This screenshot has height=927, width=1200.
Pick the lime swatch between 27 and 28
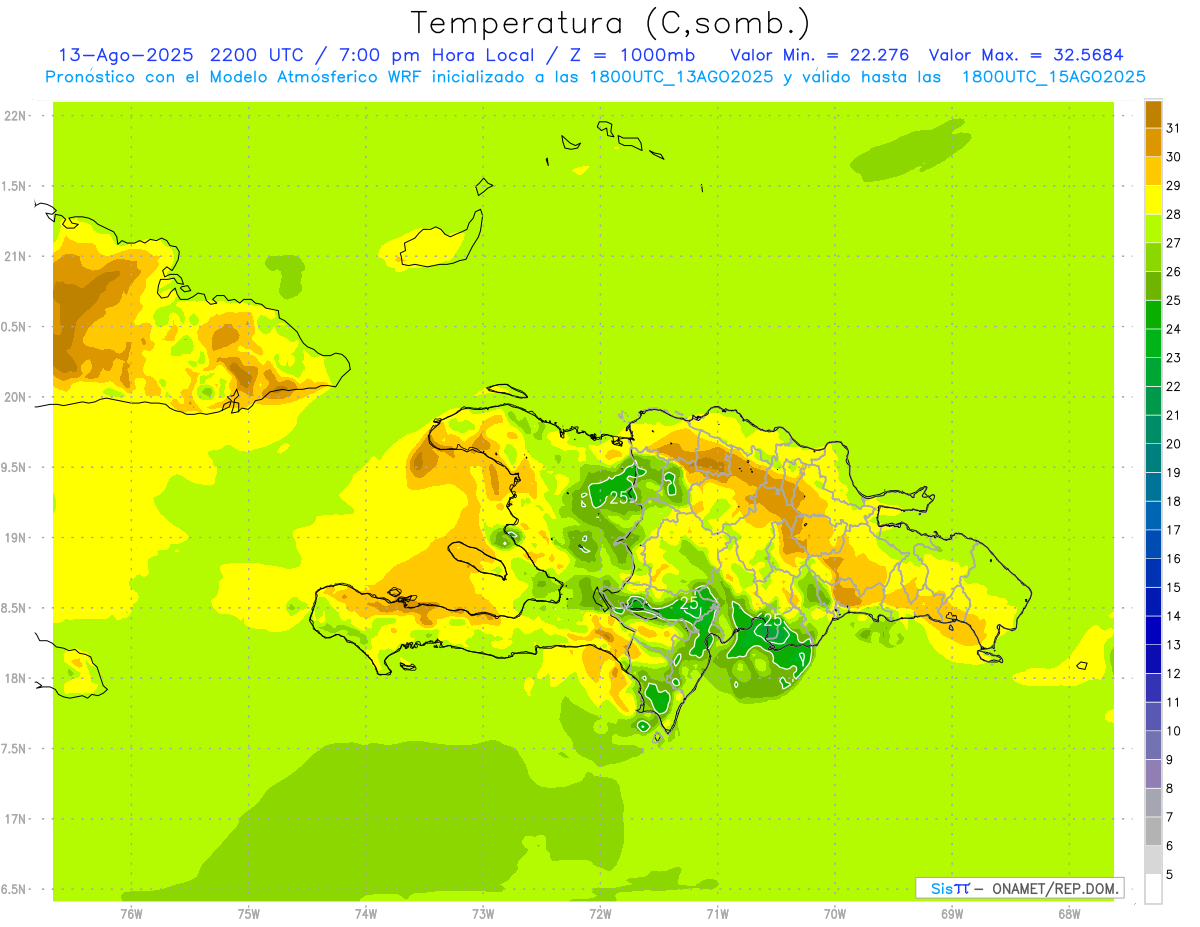tap(1153, 228)
